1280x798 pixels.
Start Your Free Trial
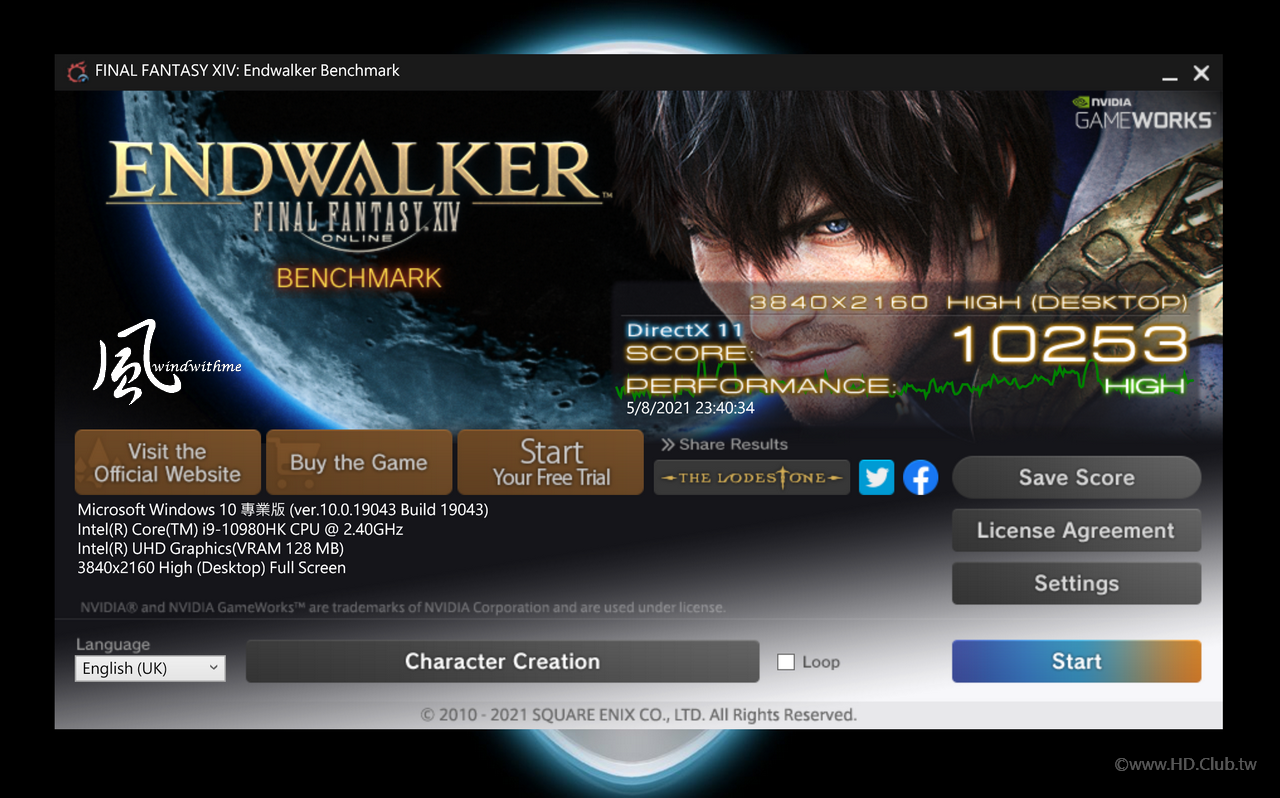(550, 462)
